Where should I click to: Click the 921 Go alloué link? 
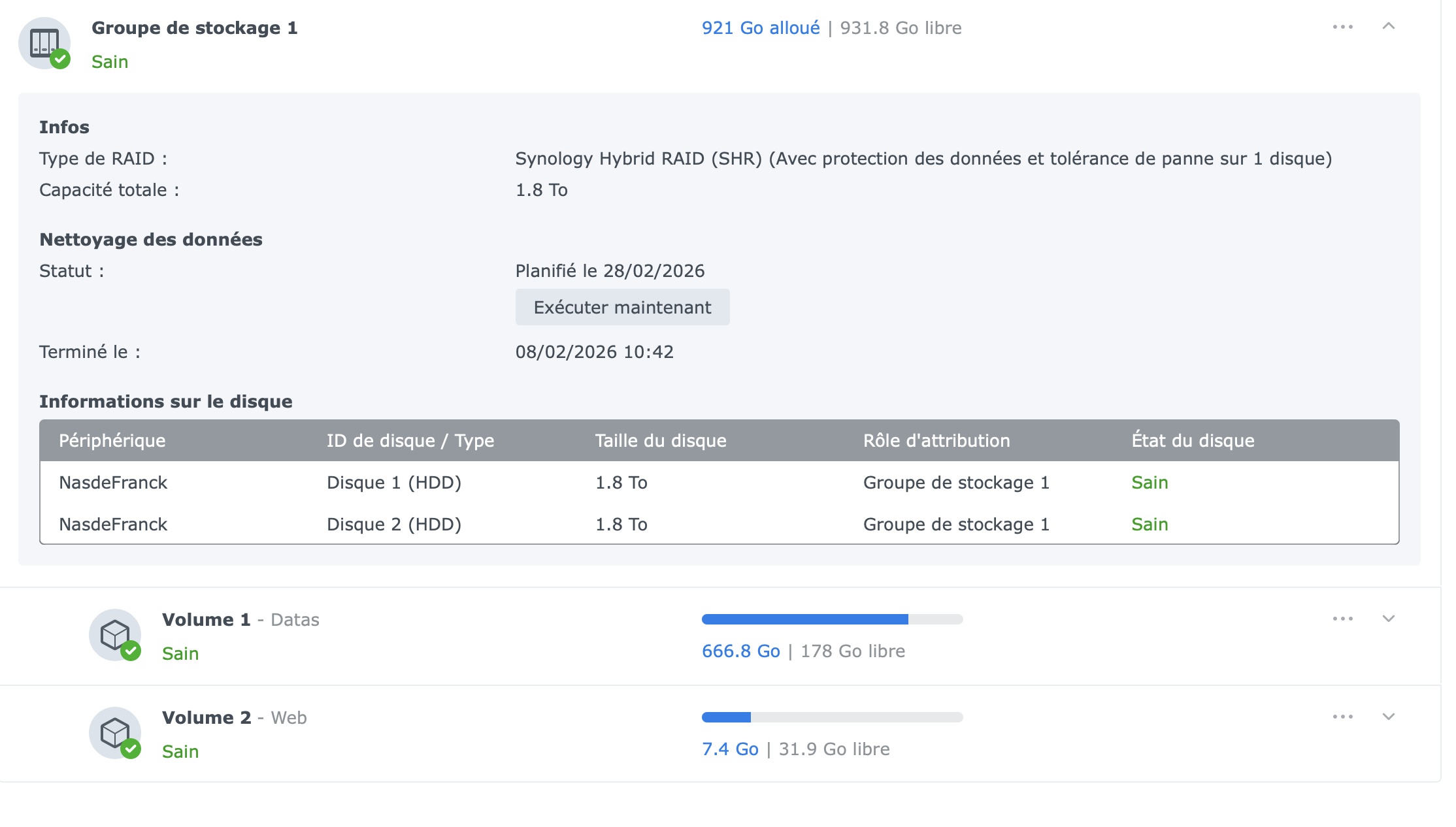pyautogui.click(x=760, y=28)
